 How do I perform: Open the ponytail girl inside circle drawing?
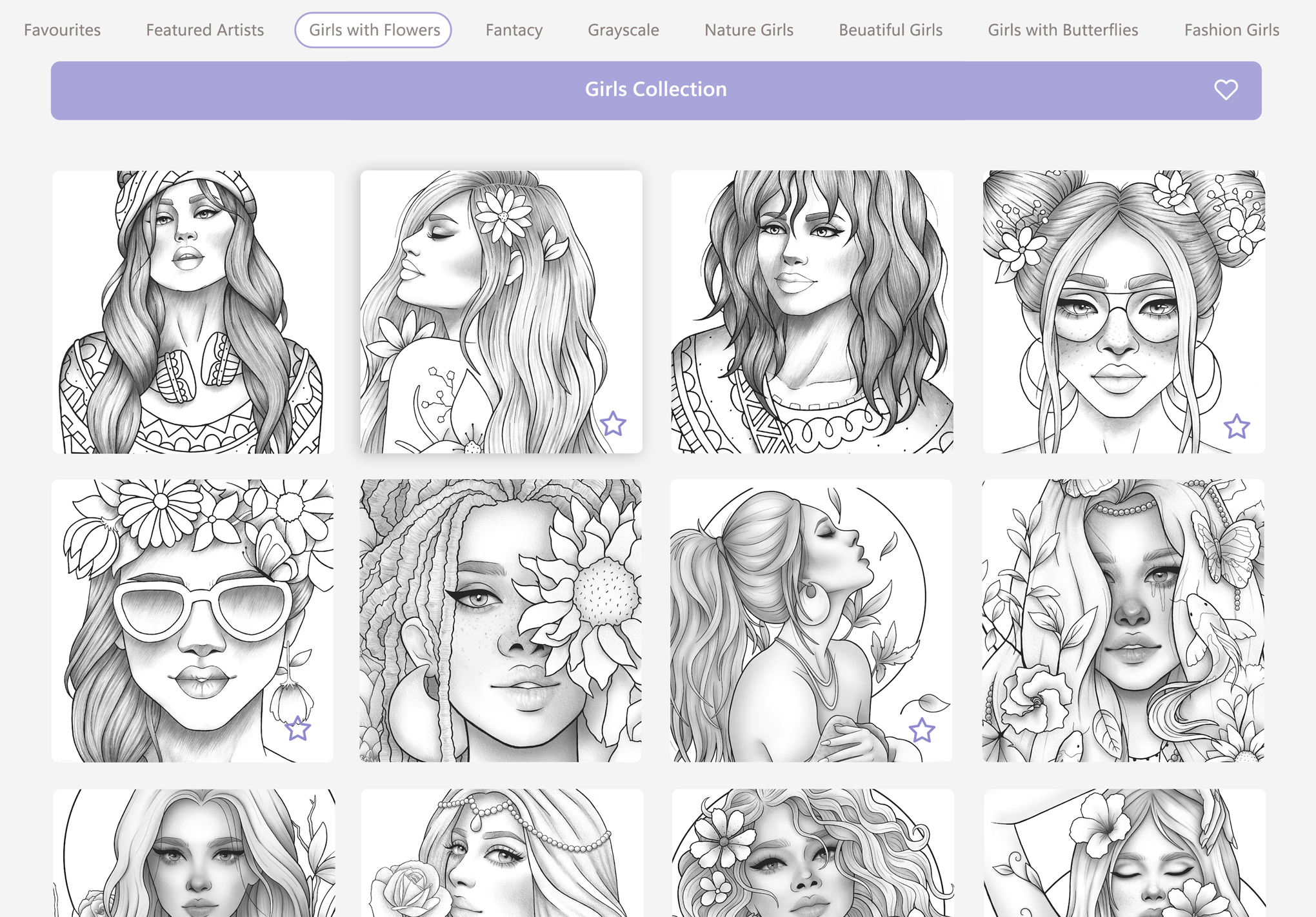(812, 620)
